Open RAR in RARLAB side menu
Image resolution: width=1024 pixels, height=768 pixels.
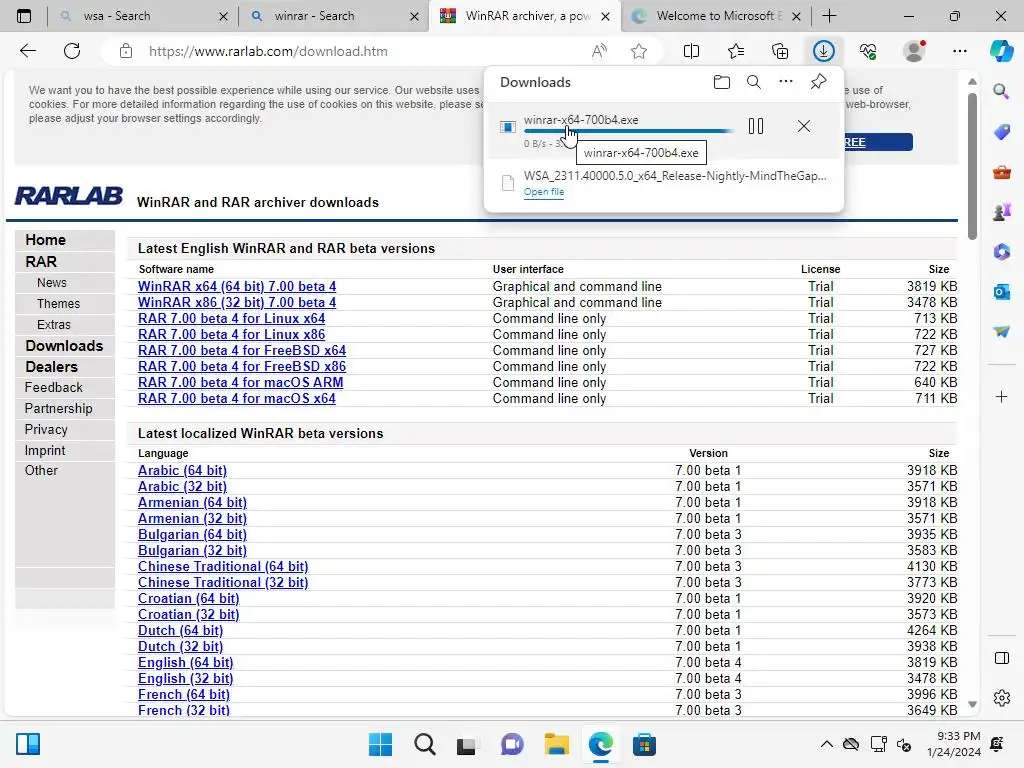click(x=41, y=261)
